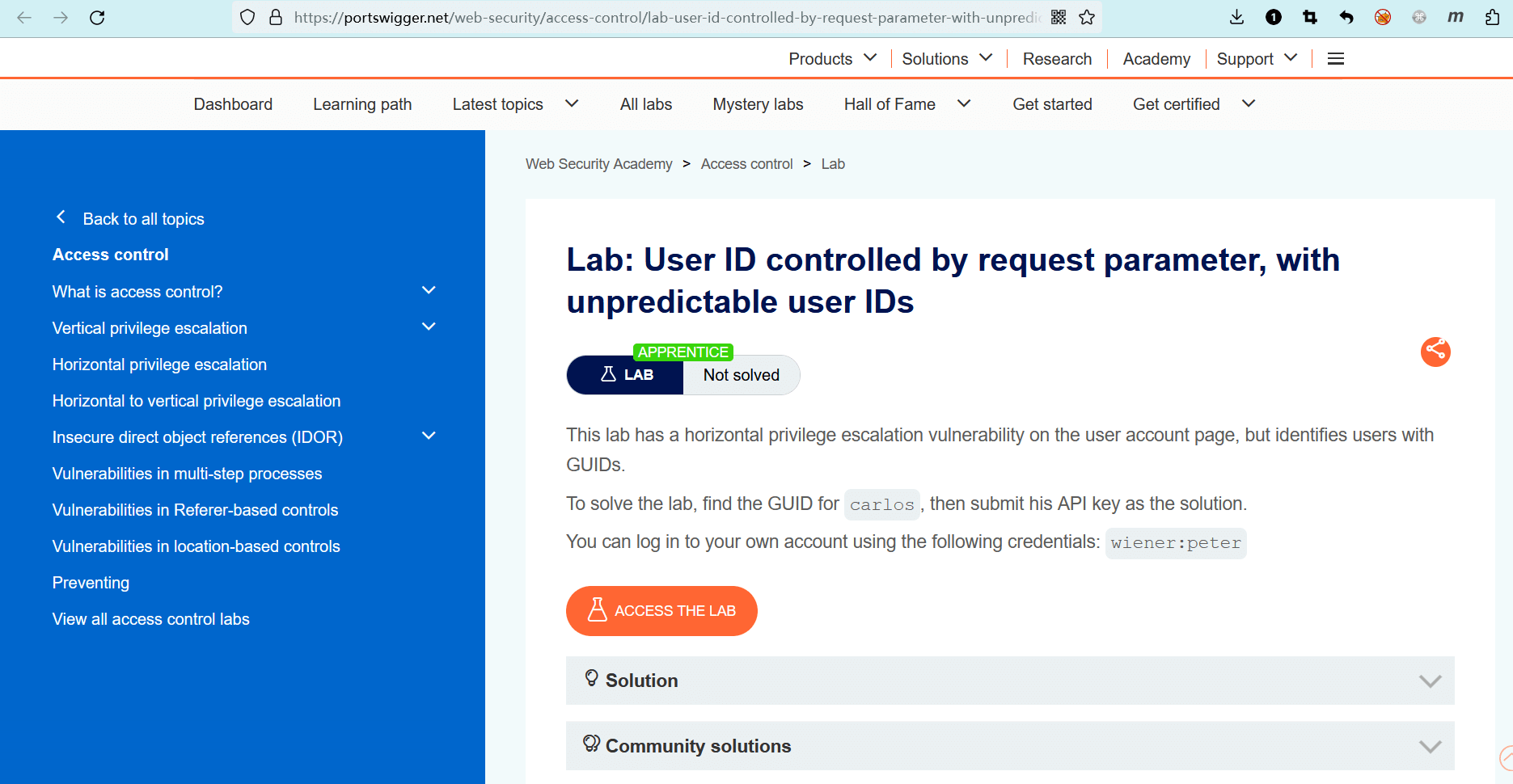
Task: Click the orange blocked-circle extension icon
Action: 1383,17
